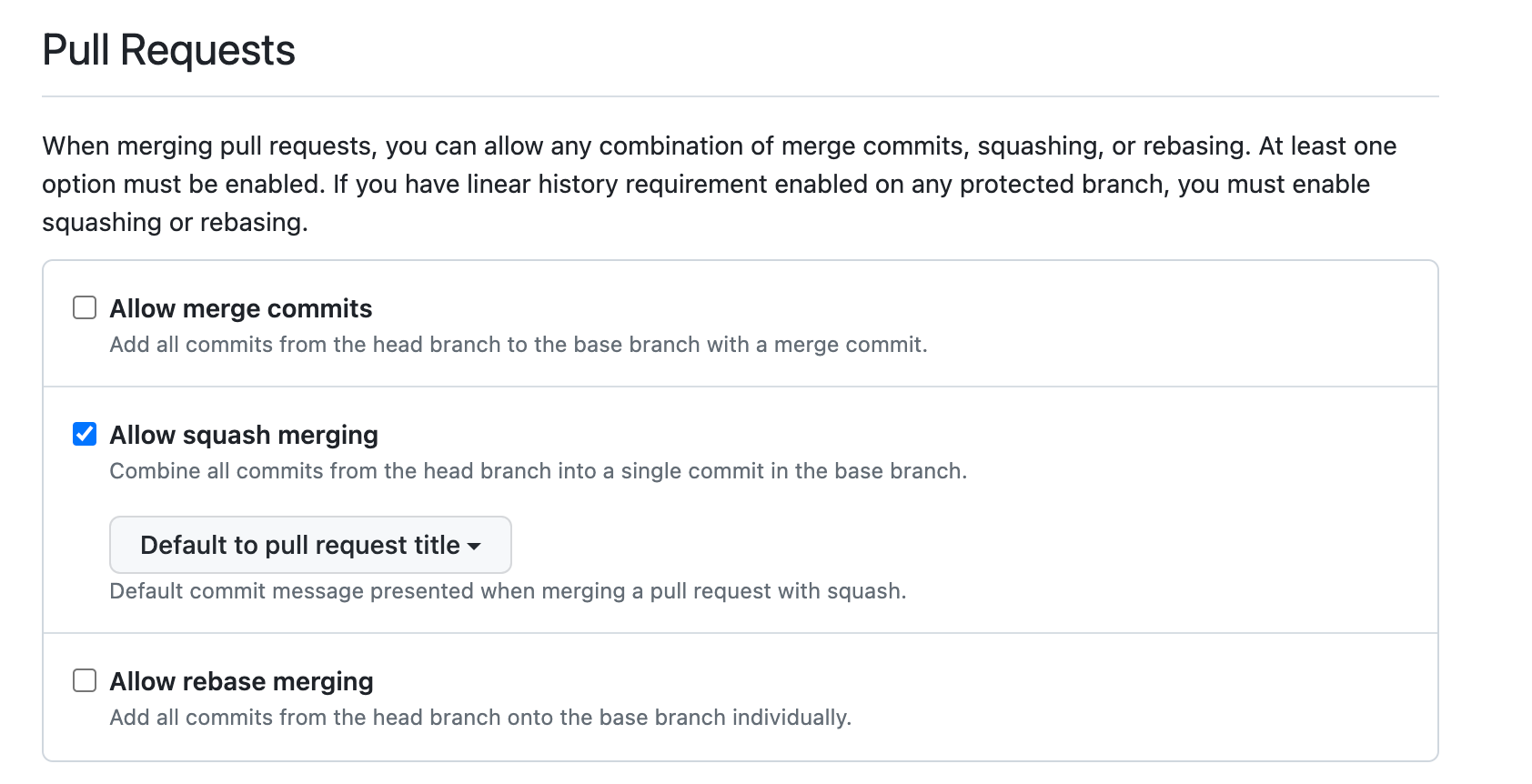Click the Pull Requests section heading
Screen dimensions: 1532x784
click(169, 50)
